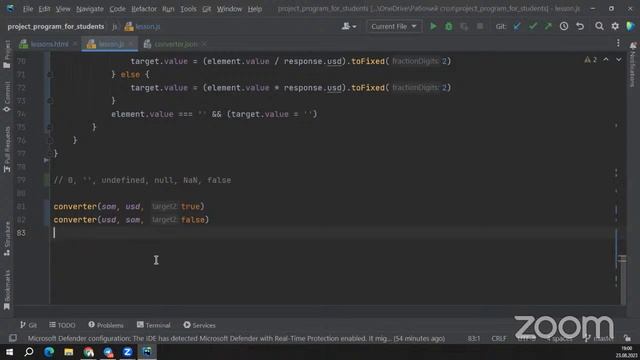Collapse the fold marker at line 77
The image size is (640, 360).
coord(49,154)
